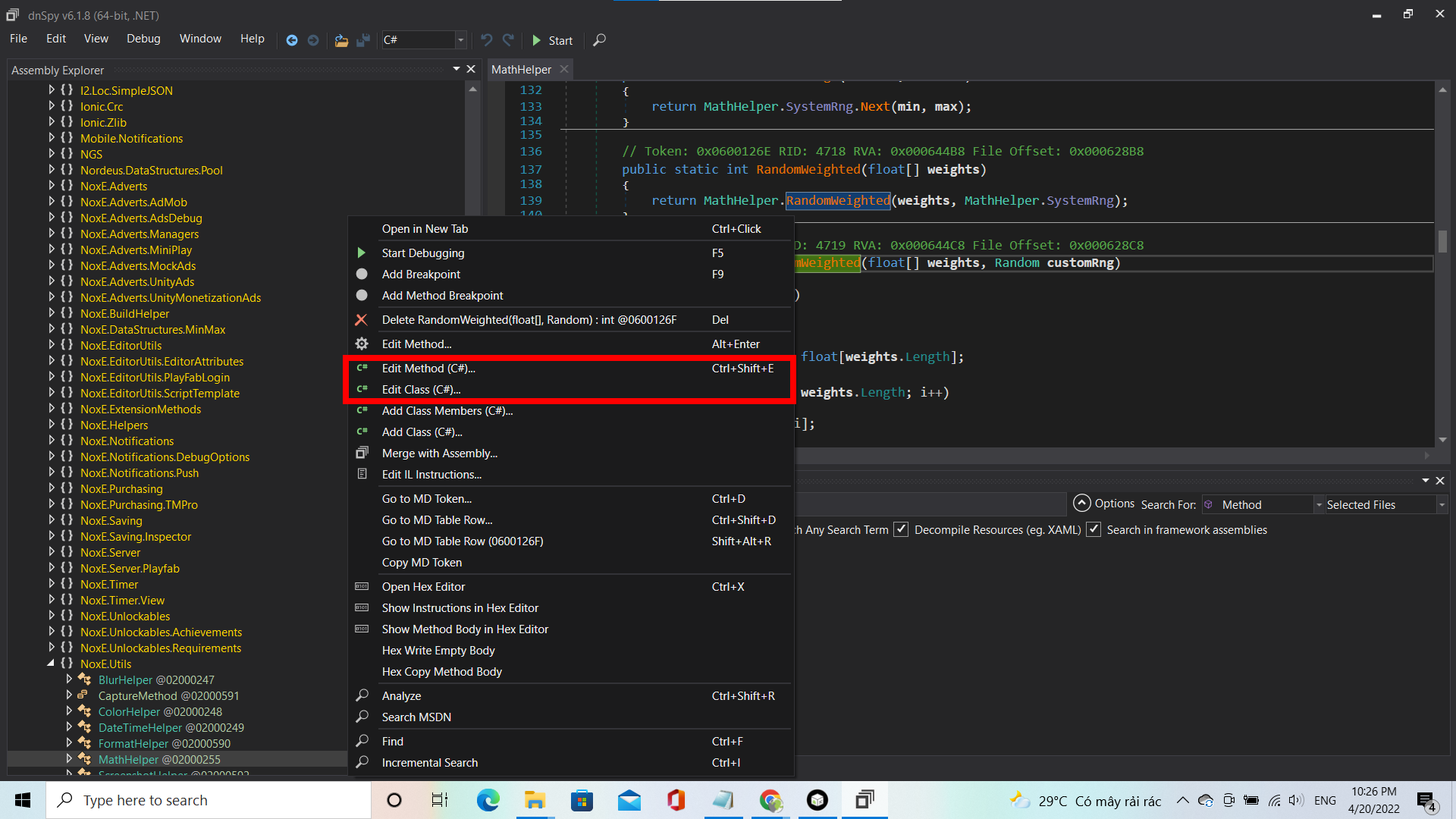The height and width of the screenshot is (819, 1456).
Task: Click the Merge with Assembly icon
Action: pos(362,453)
